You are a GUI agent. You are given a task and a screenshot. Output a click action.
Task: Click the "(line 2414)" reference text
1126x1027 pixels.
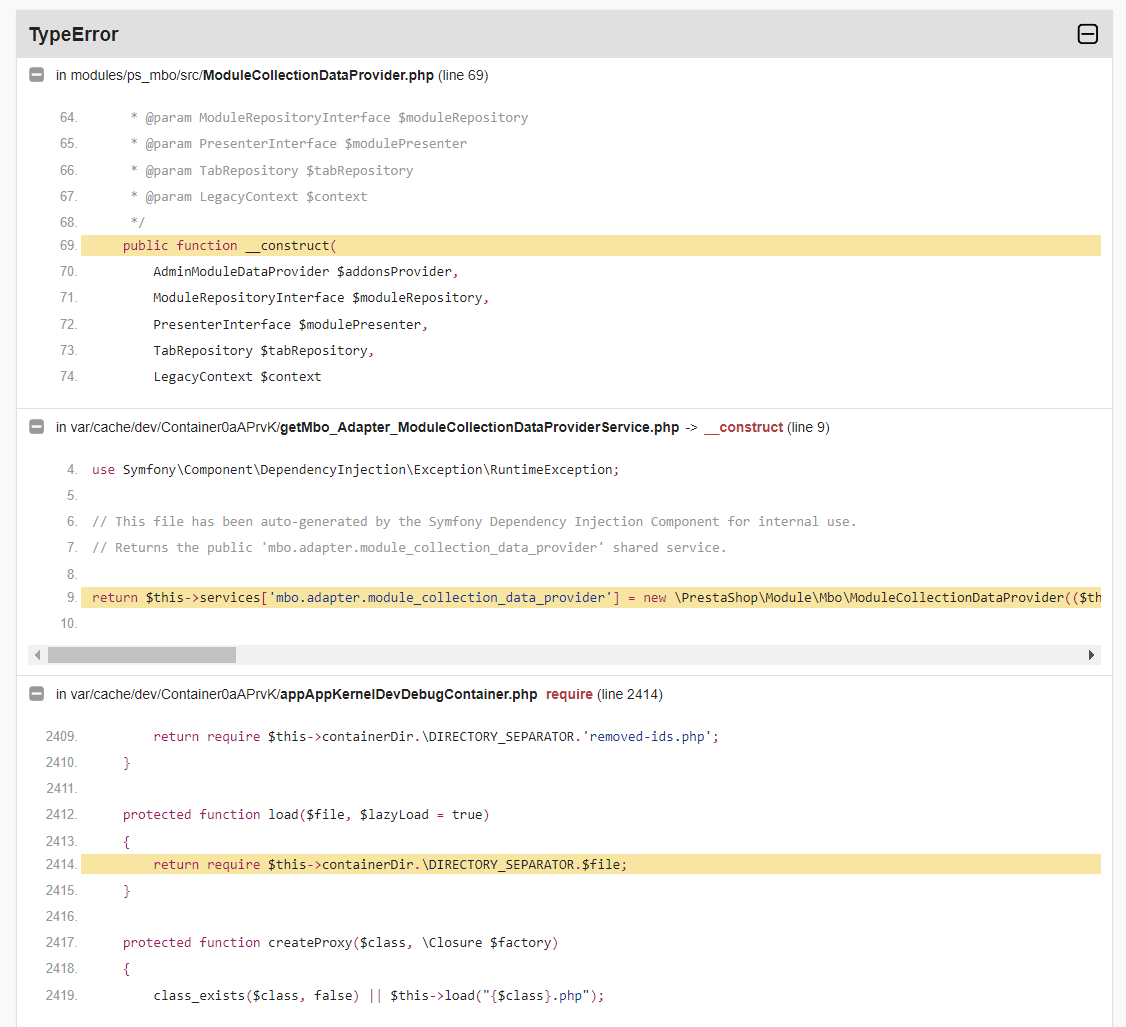coord(630,694)
